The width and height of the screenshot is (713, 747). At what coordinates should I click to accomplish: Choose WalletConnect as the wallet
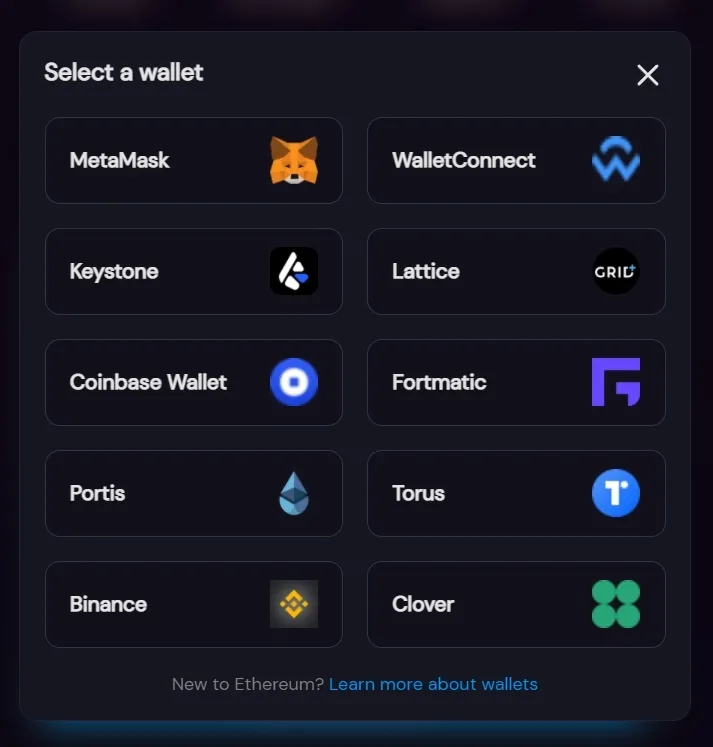pyautogui.click(x=516, y=161)
